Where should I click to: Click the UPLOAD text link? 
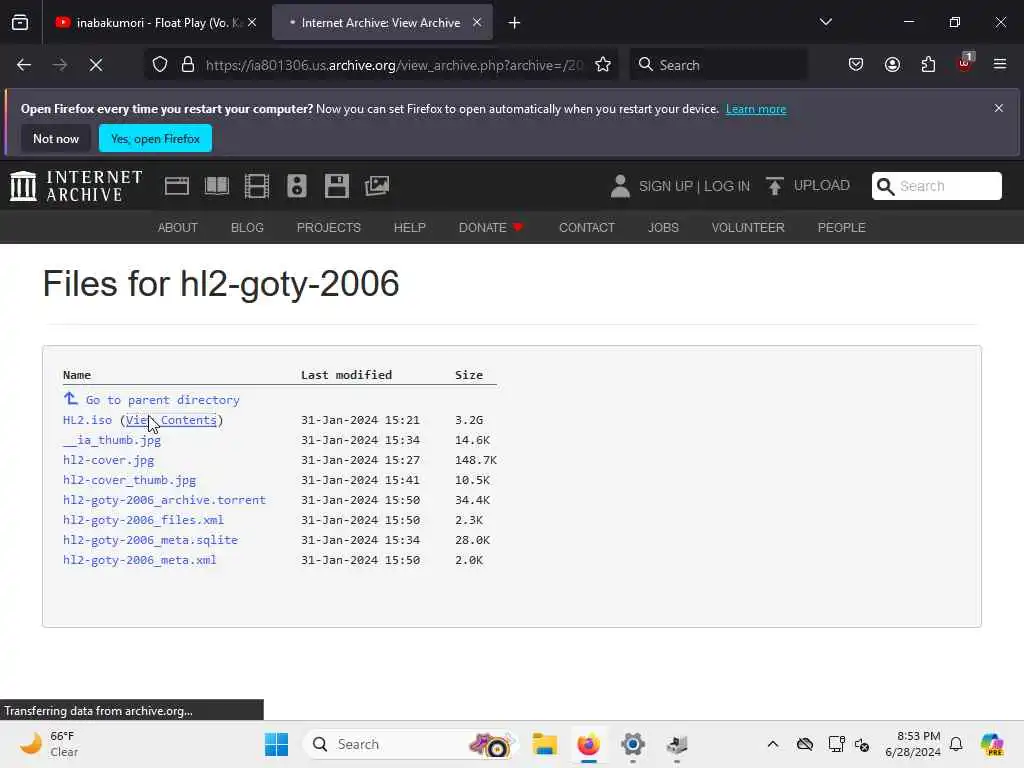(822, 185)
